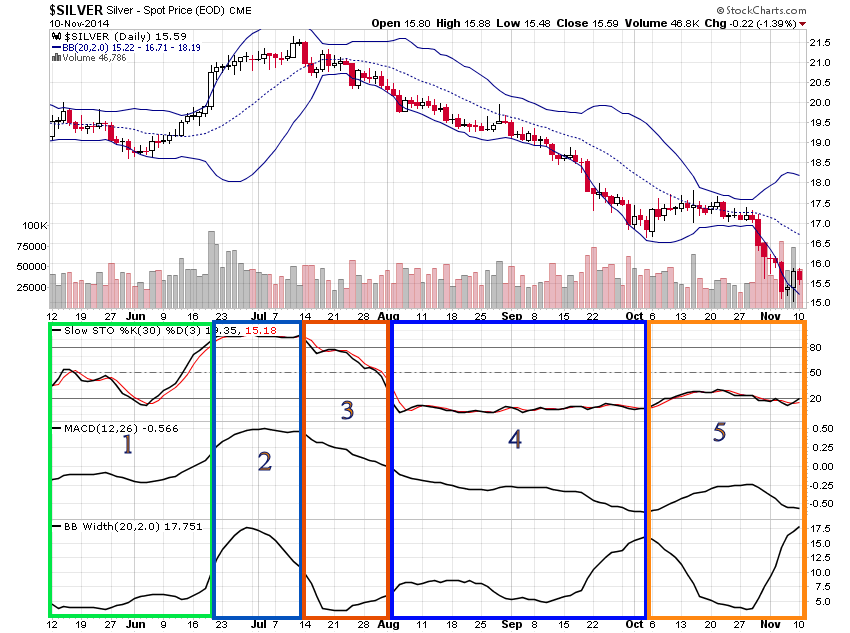850x633 pixels.
Task: Click the Sep label on the bottom date axis
Action: tap(512, 624)
